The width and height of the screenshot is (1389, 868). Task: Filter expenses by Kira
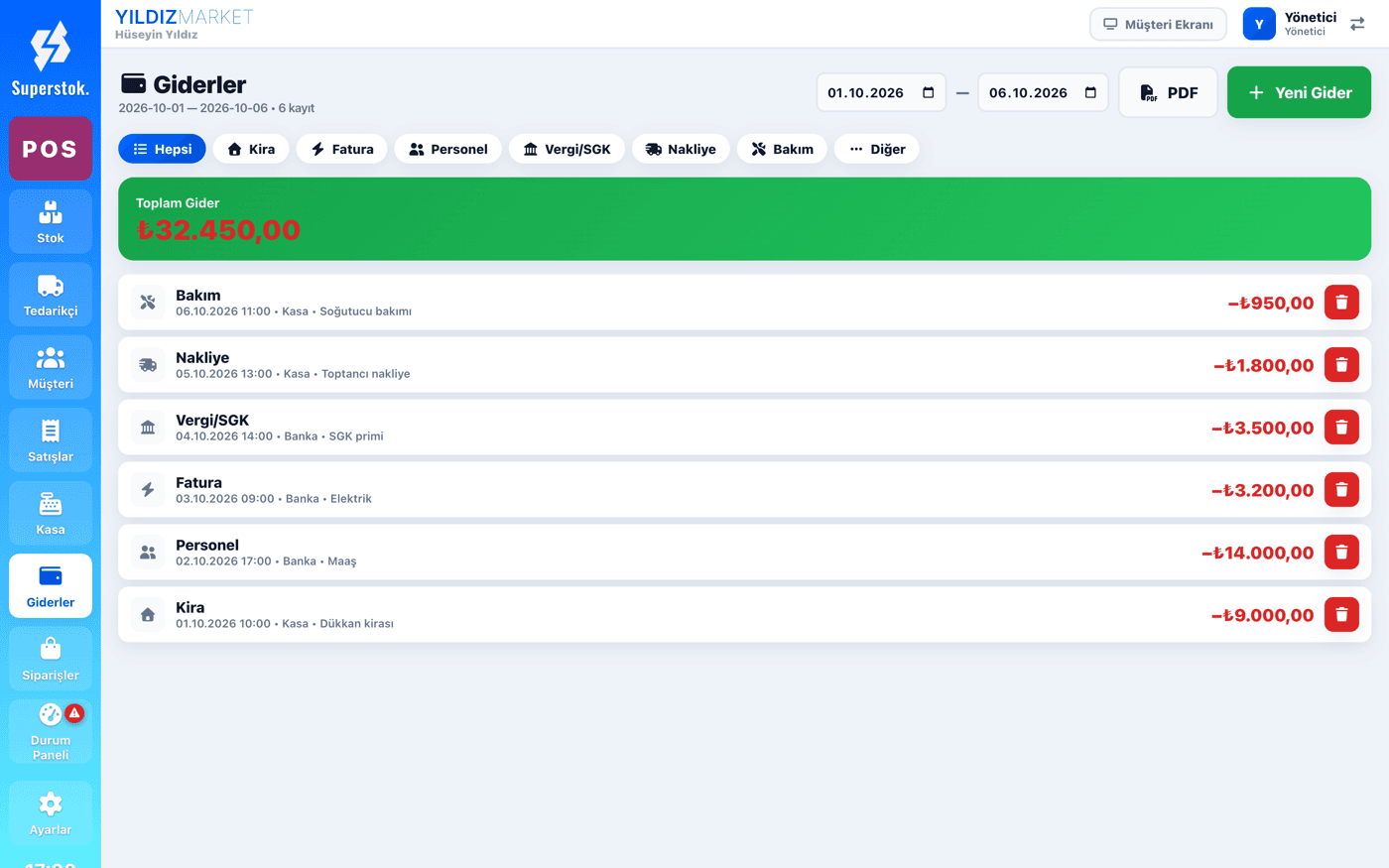(251, 149)
